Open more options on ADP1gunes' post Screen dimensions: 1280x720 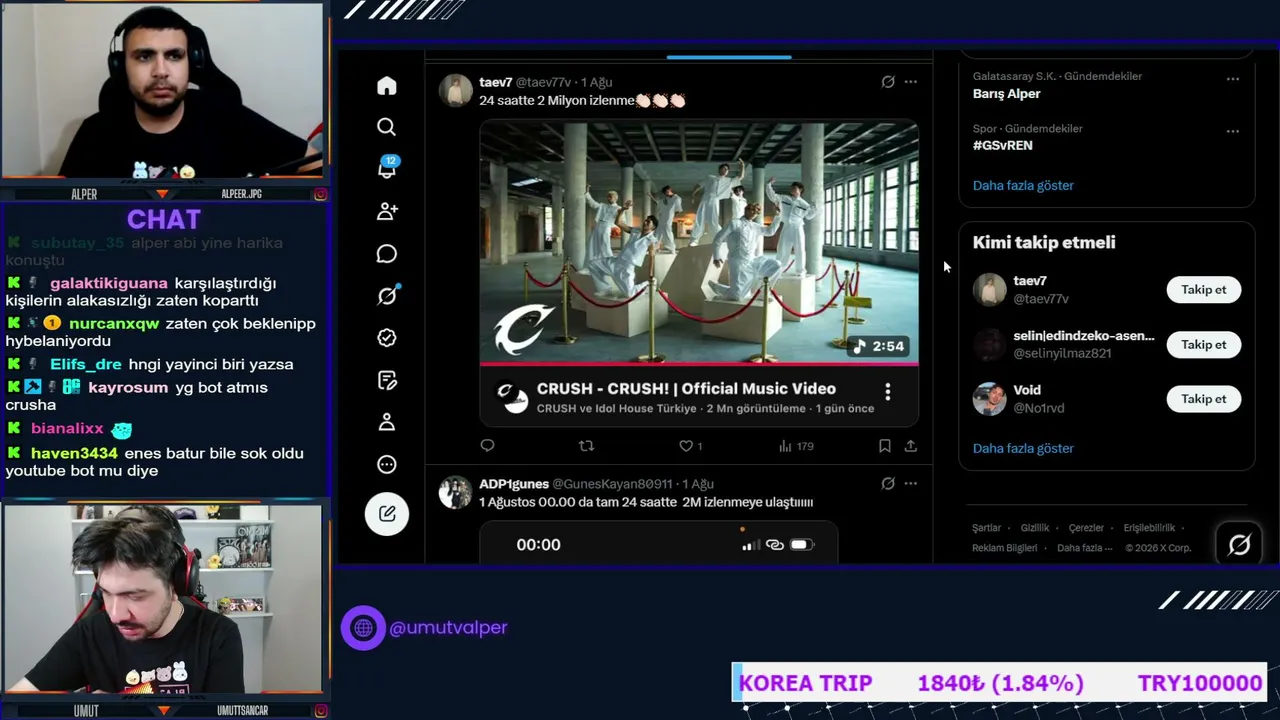coord(911,484)
